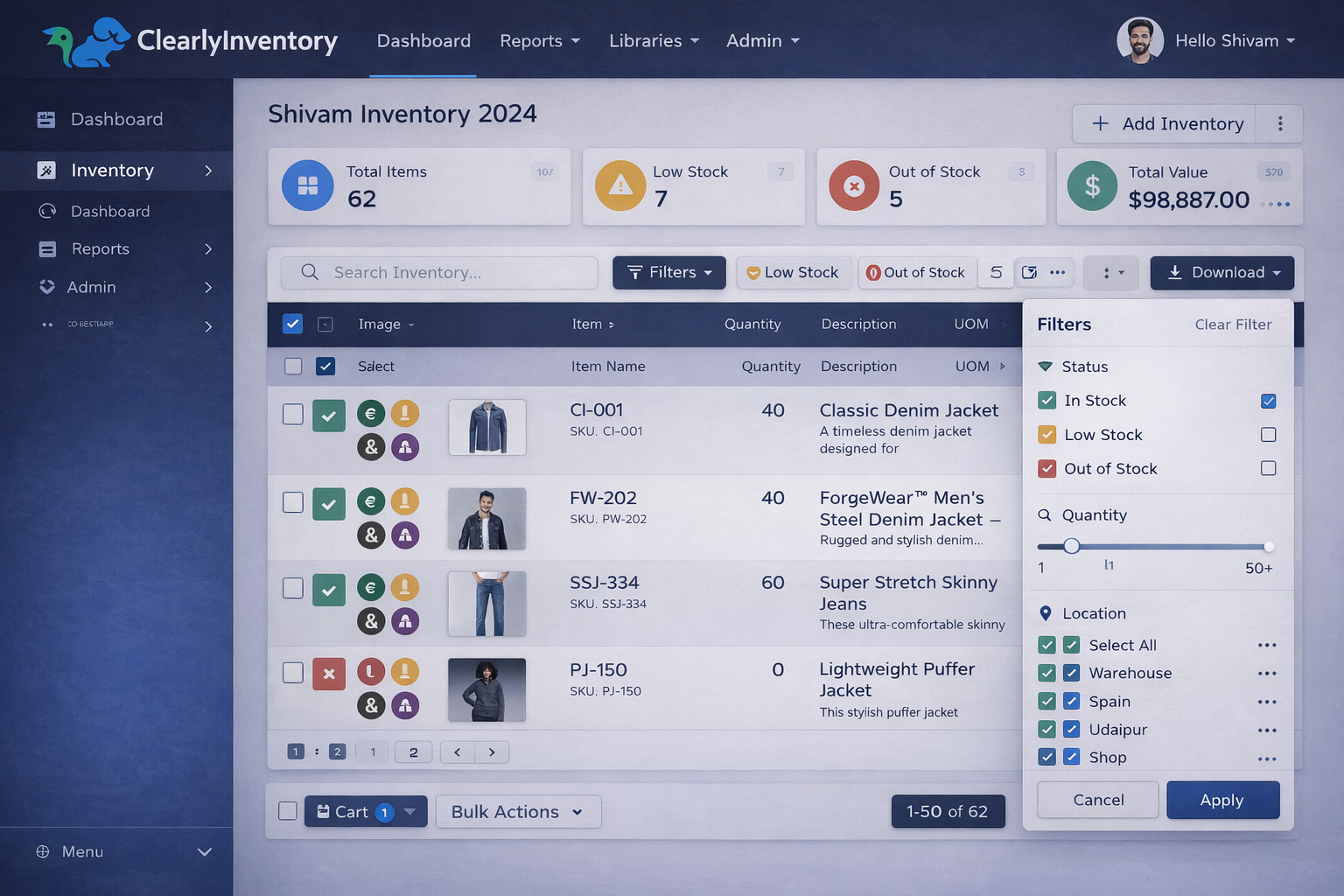The width and height of the screenshot is (1344, 896).
Task: Click the green dollar Total Value icon
Action: [1091, 185]
